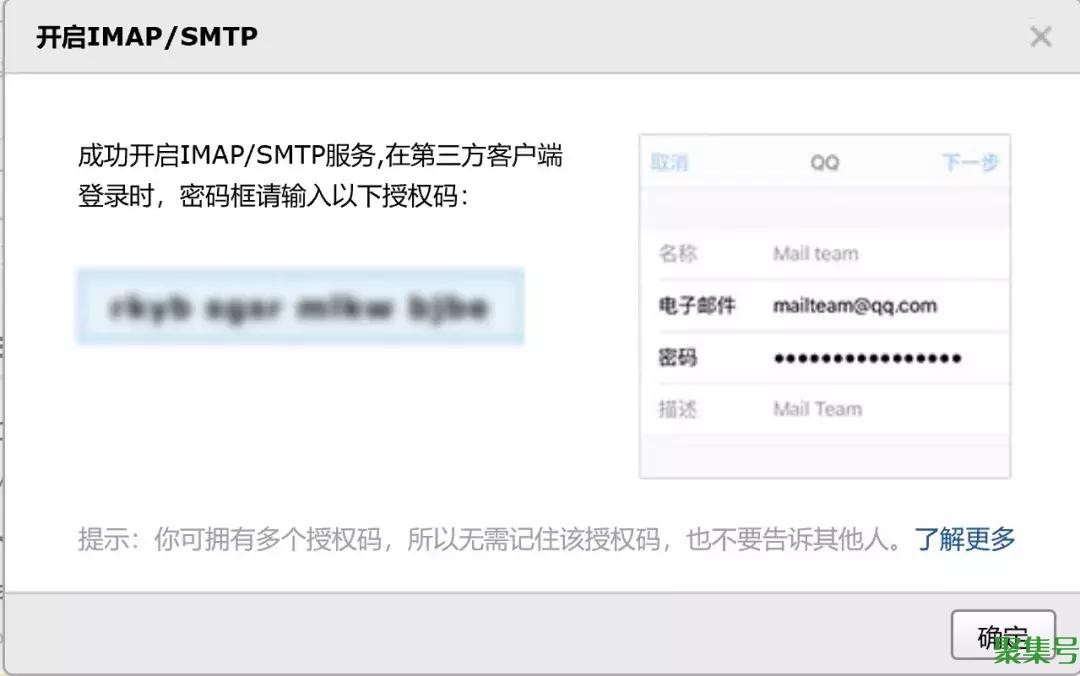Viewport: 1080px width, 676px height.
Task: Click the 描述 label in example
Action: pyautogui.click(x=678, y=409)
